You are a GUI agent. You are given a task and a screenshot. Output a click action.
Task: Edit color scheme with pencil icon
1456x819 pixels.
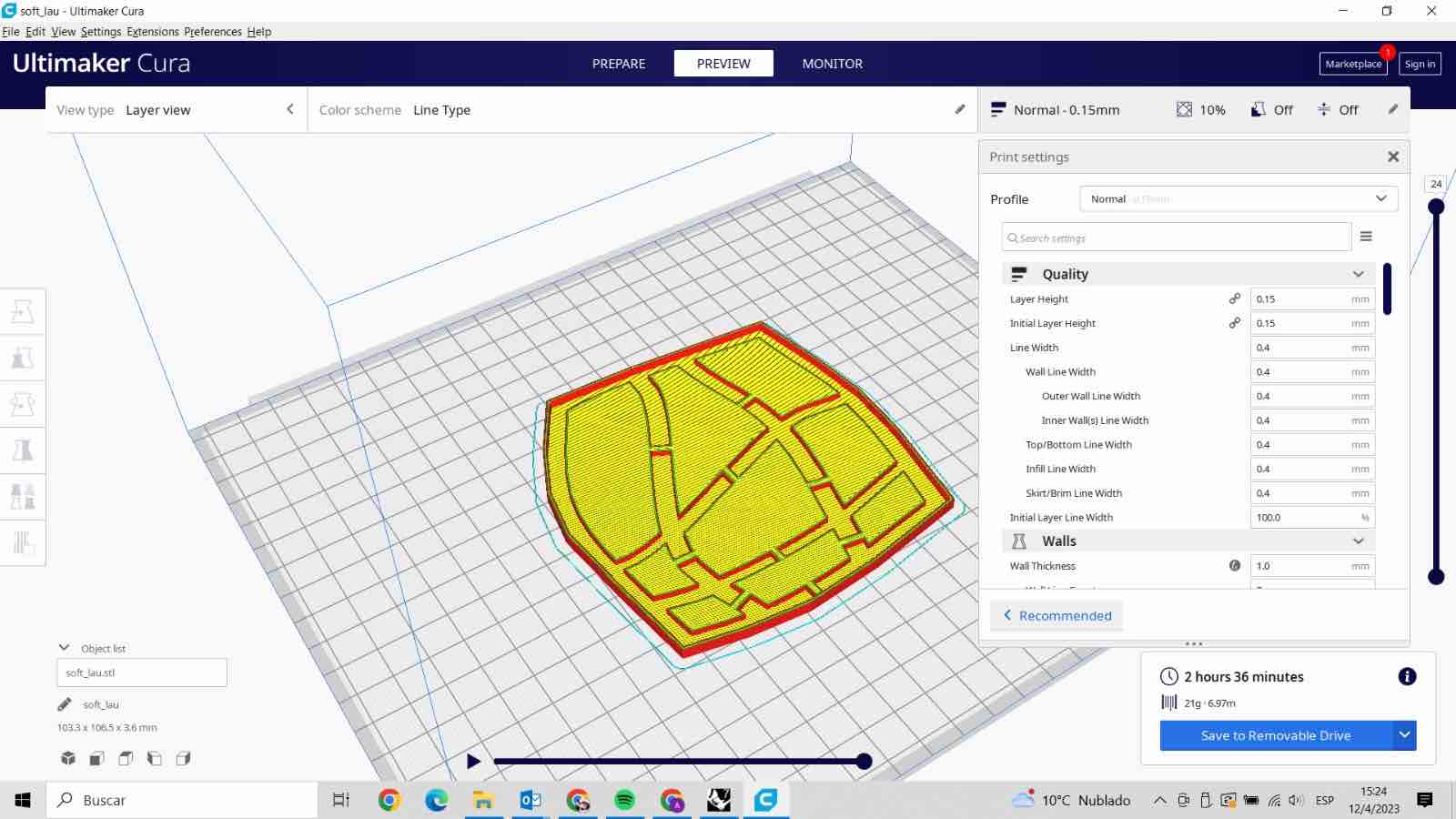[x=960, y=109]
